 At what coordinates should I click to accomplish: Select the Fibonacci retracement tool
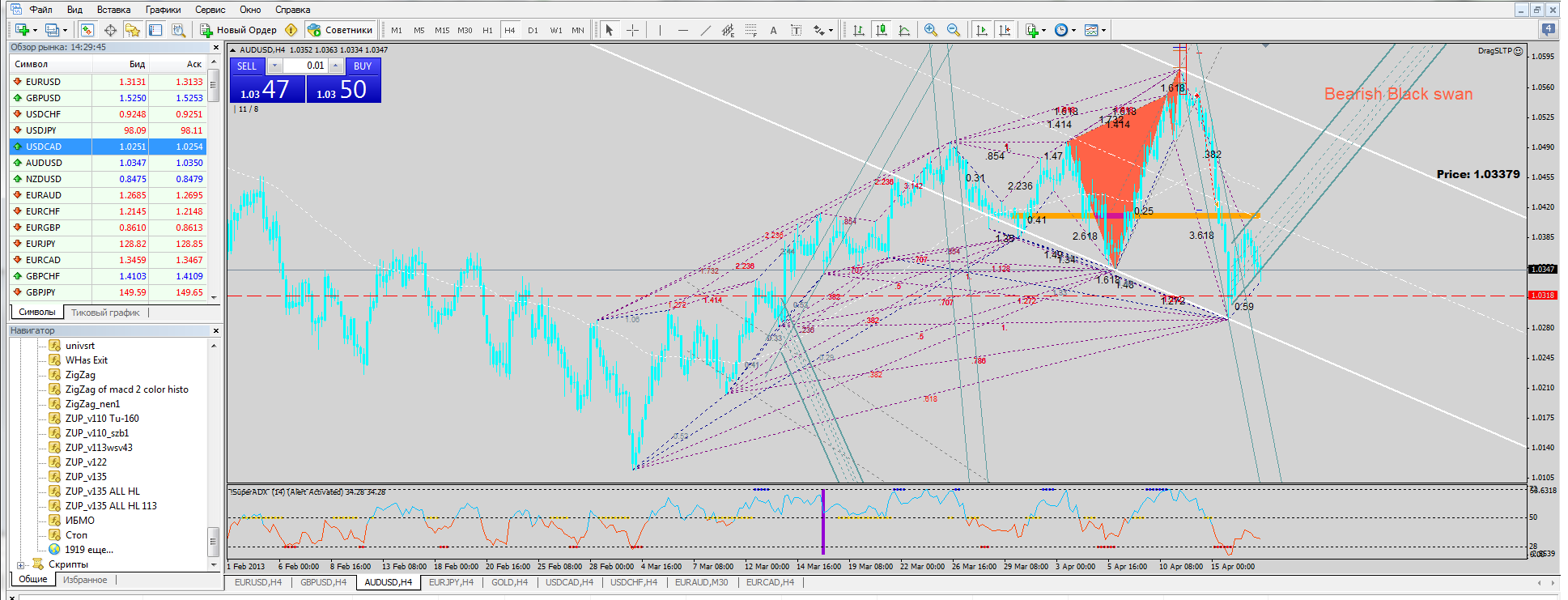751,30
